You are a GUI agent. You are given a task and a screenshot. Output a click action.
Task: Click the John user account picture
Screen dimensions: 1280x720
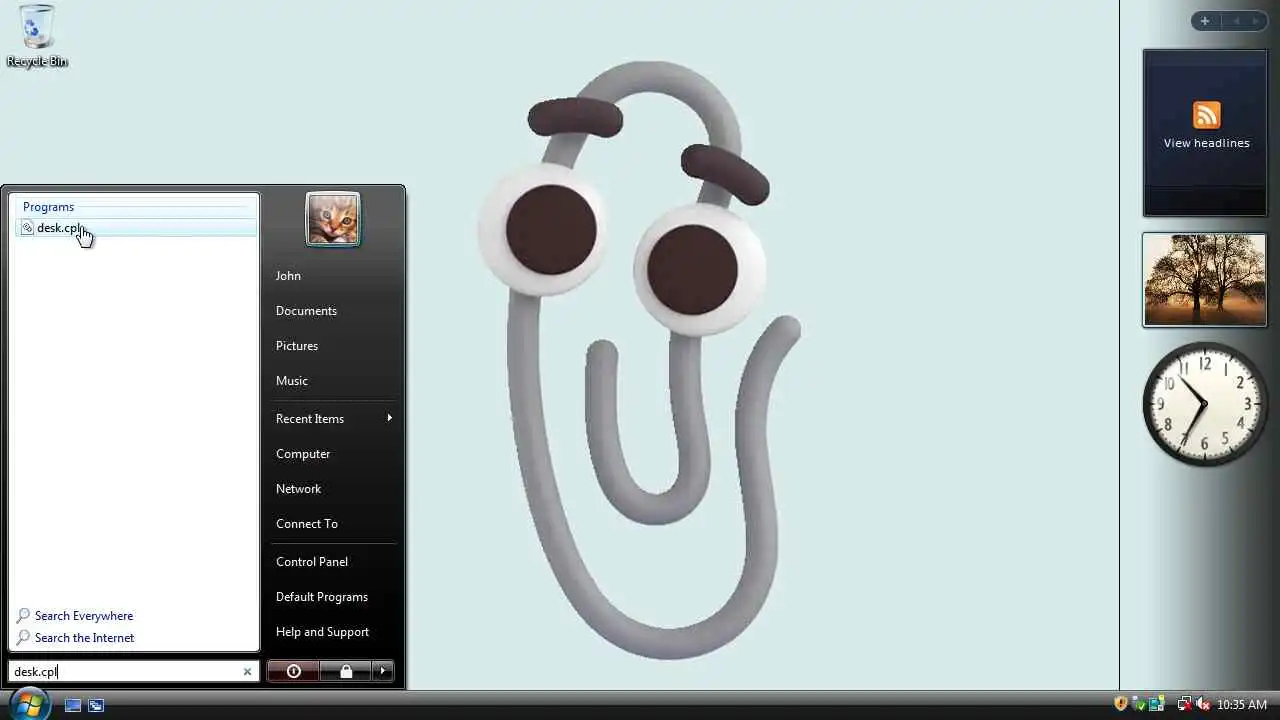[333, 219]
